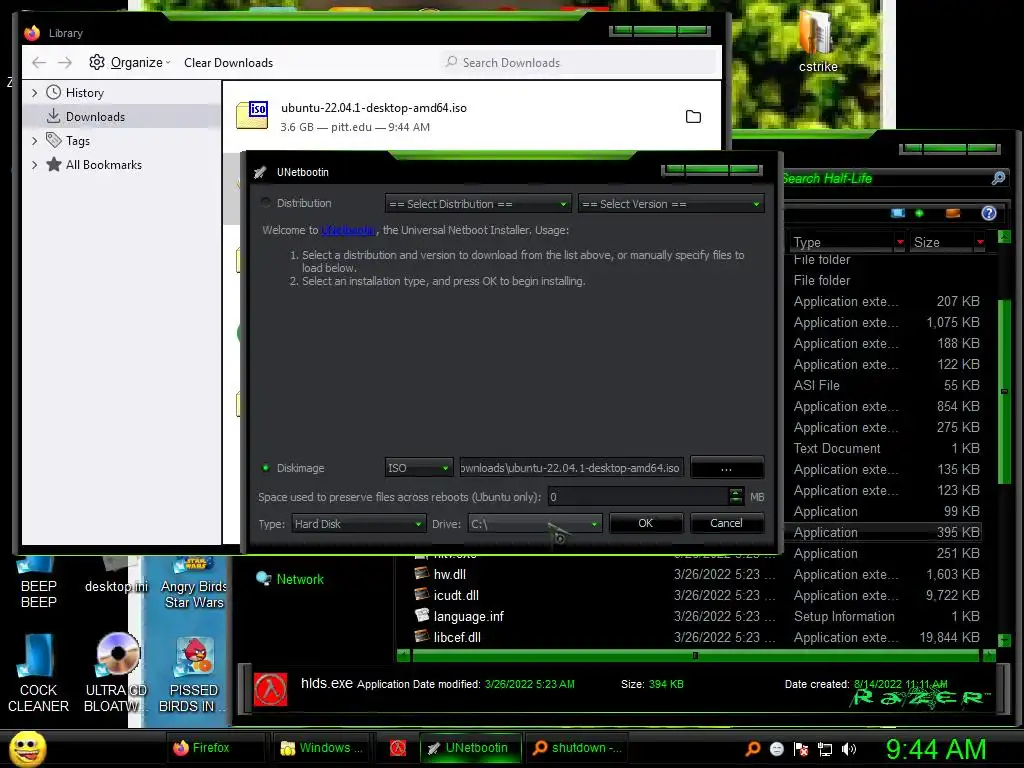Open the Hard Disk type dropdown
Screen dimensions: 1024x768
(358, 524)
